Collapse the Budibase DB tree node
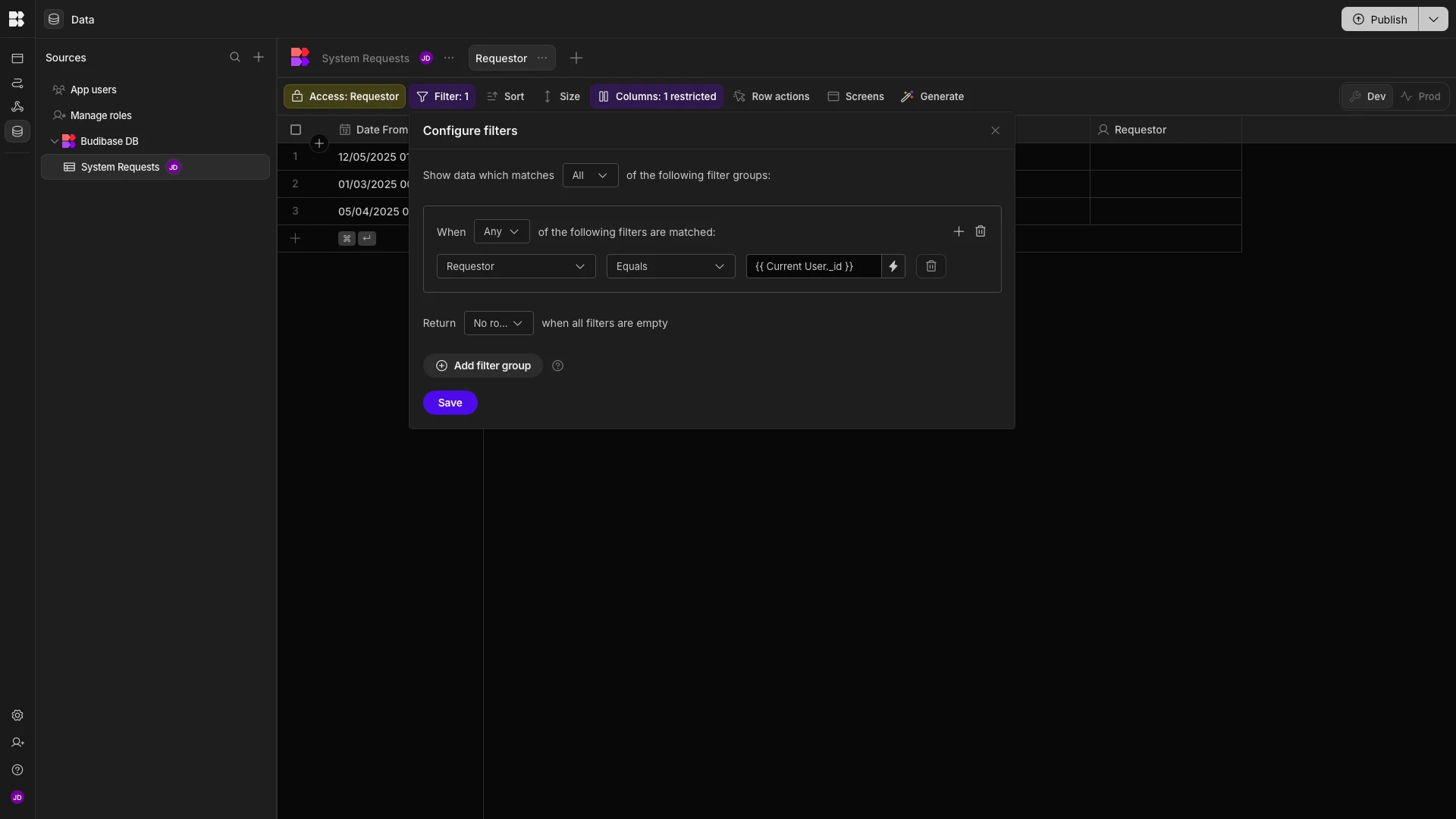Screen dimensions: 1456x819 (55, 141)
